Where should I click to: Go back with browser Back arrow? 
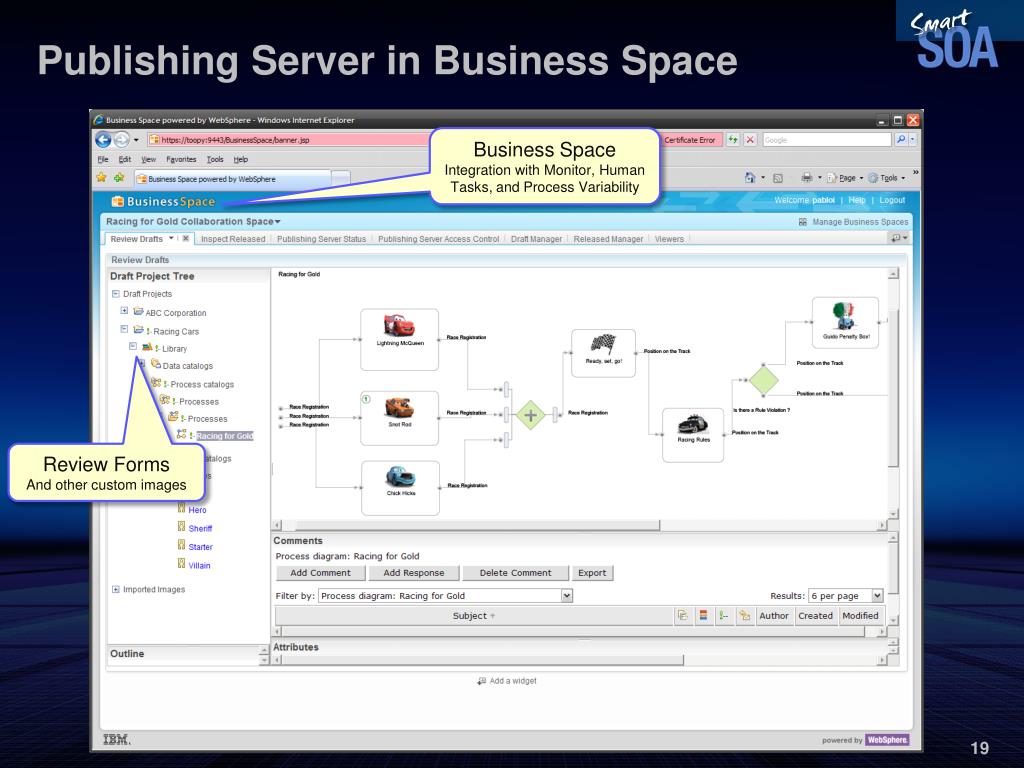tap(103, 140)
